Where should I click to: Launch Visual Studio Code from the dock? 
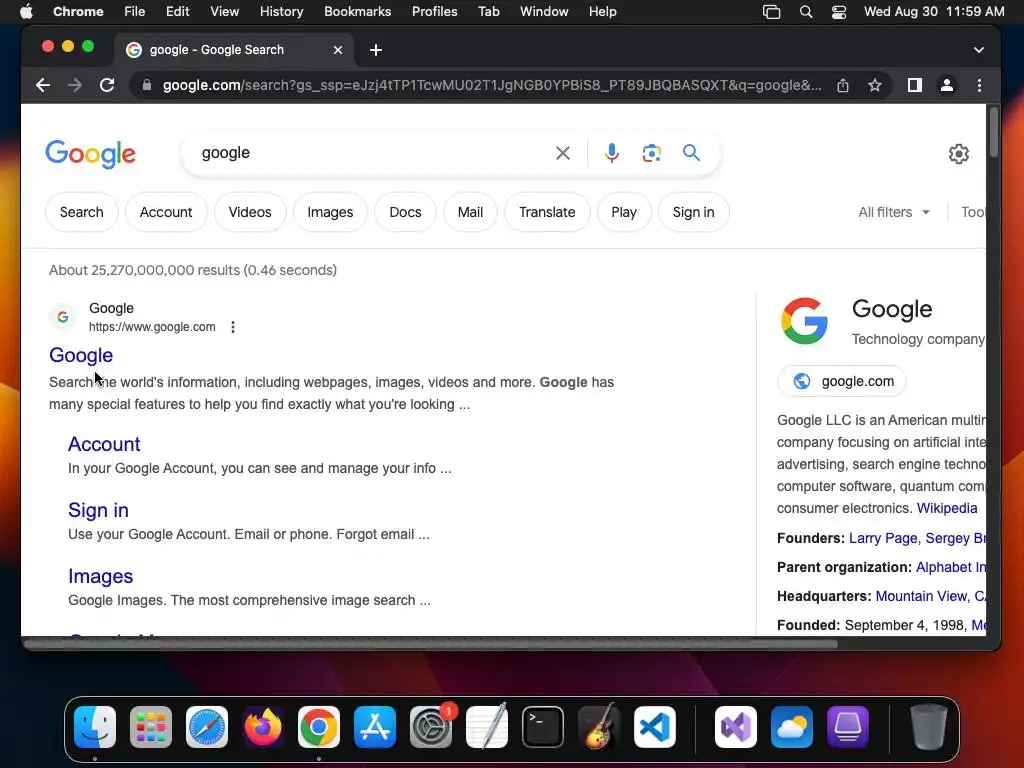point(655,727)
